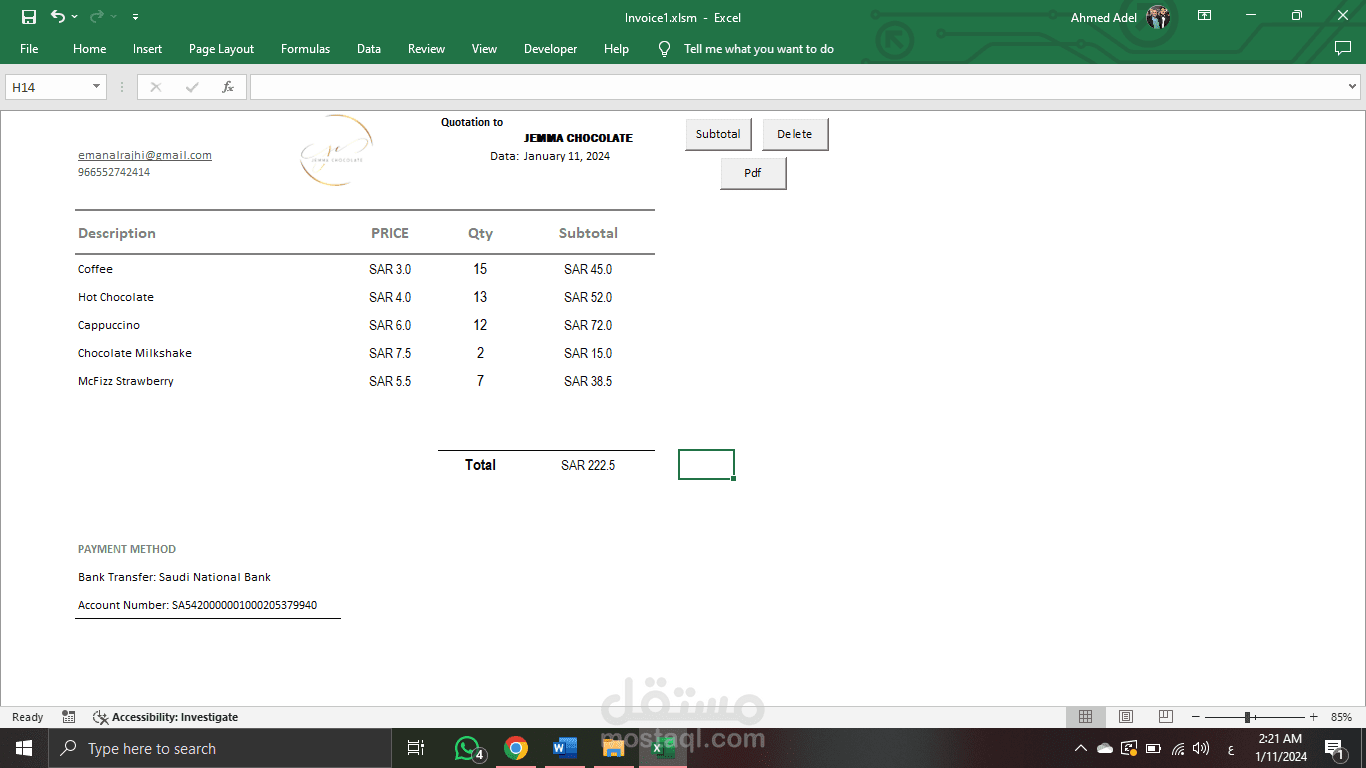Image resolution: width=1366 pixels, height=768 pixels.
Task: Click the Pdf export button
Action: pyautogui.click(x=753, y=173)
